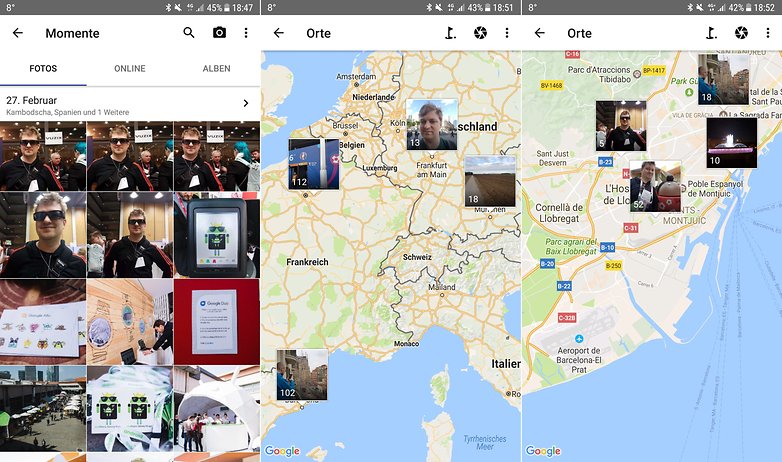Open the 10-photo night fountain cluster
The height and width of the screenshot is (462, 782).
pyautogui.click(x=732, y=143)
